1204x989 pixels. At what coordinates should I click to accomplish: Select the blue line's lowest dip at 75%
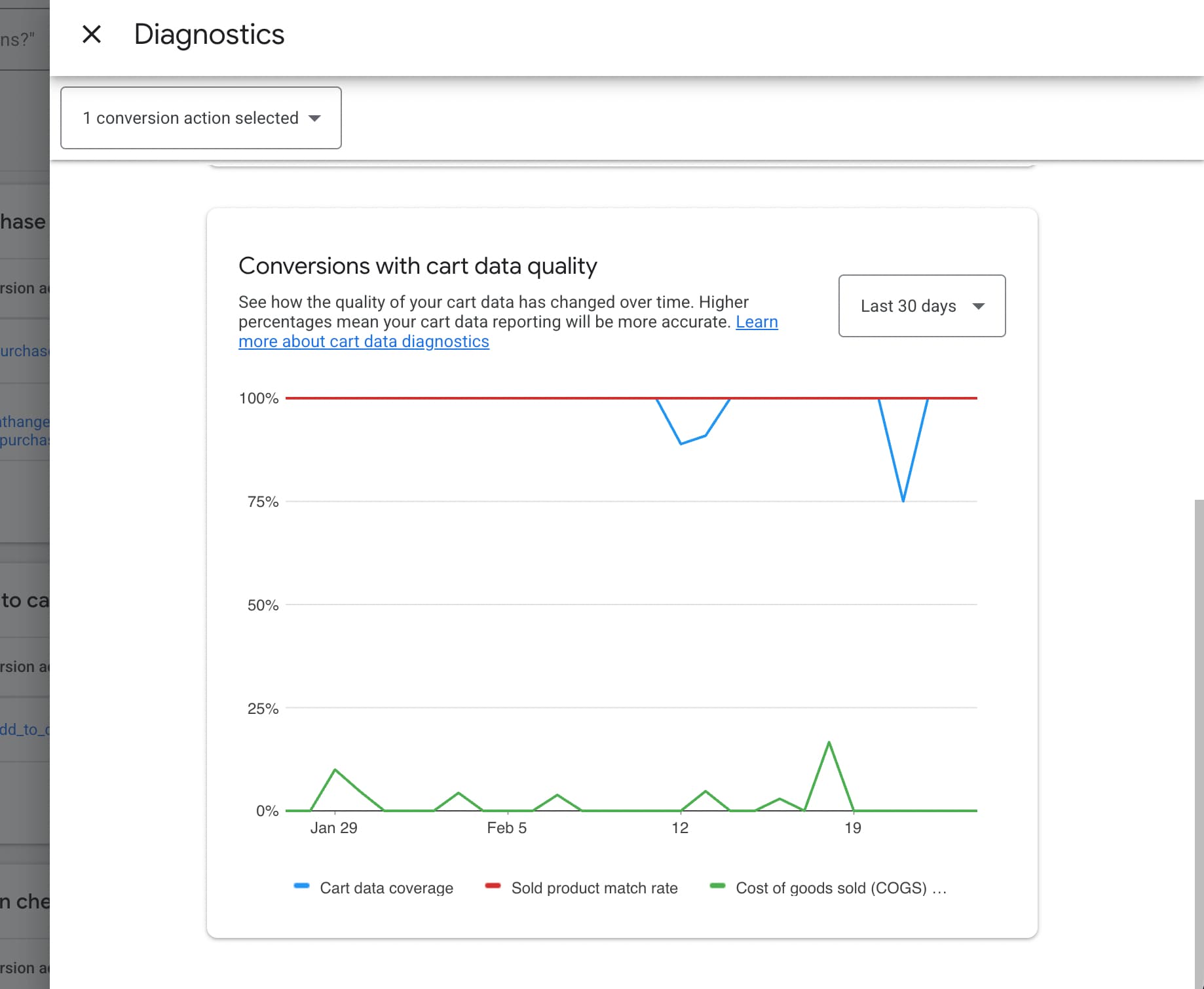pyautogui.click(x=903, y=501)
